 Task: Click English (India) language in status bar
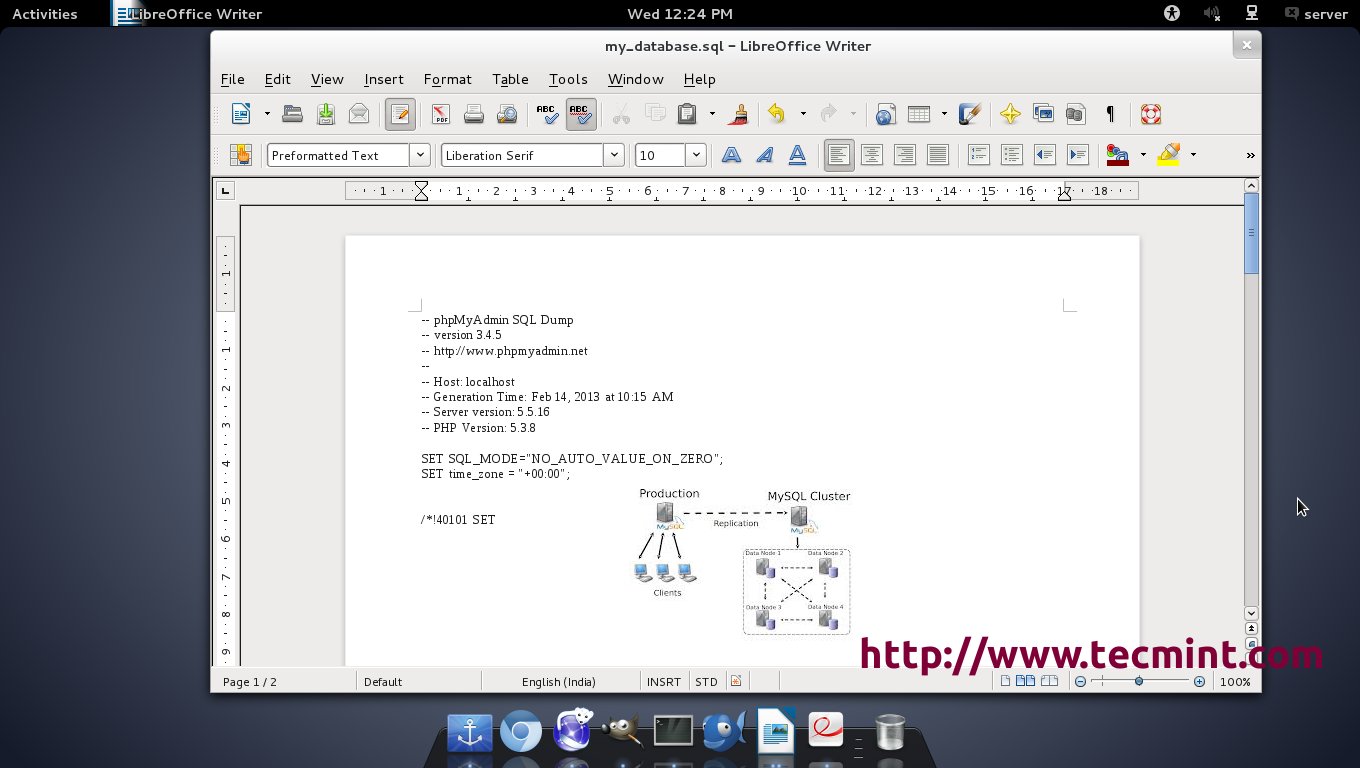click(x=559, y=681)
